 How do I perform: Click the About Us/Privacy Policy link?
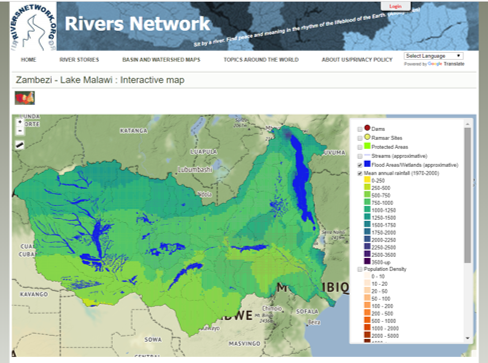pyautogui.click(x=357, y=60)
